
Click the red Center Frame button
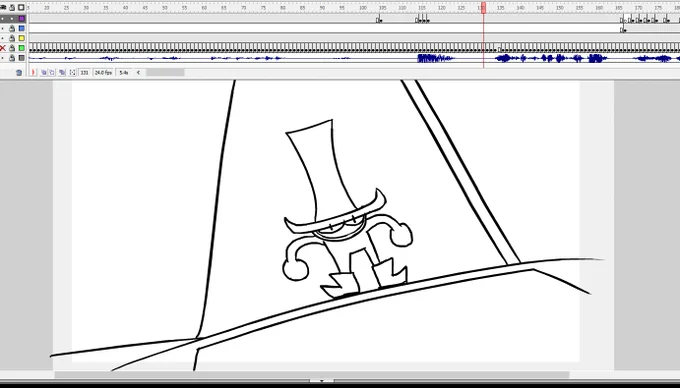point(33,72)
